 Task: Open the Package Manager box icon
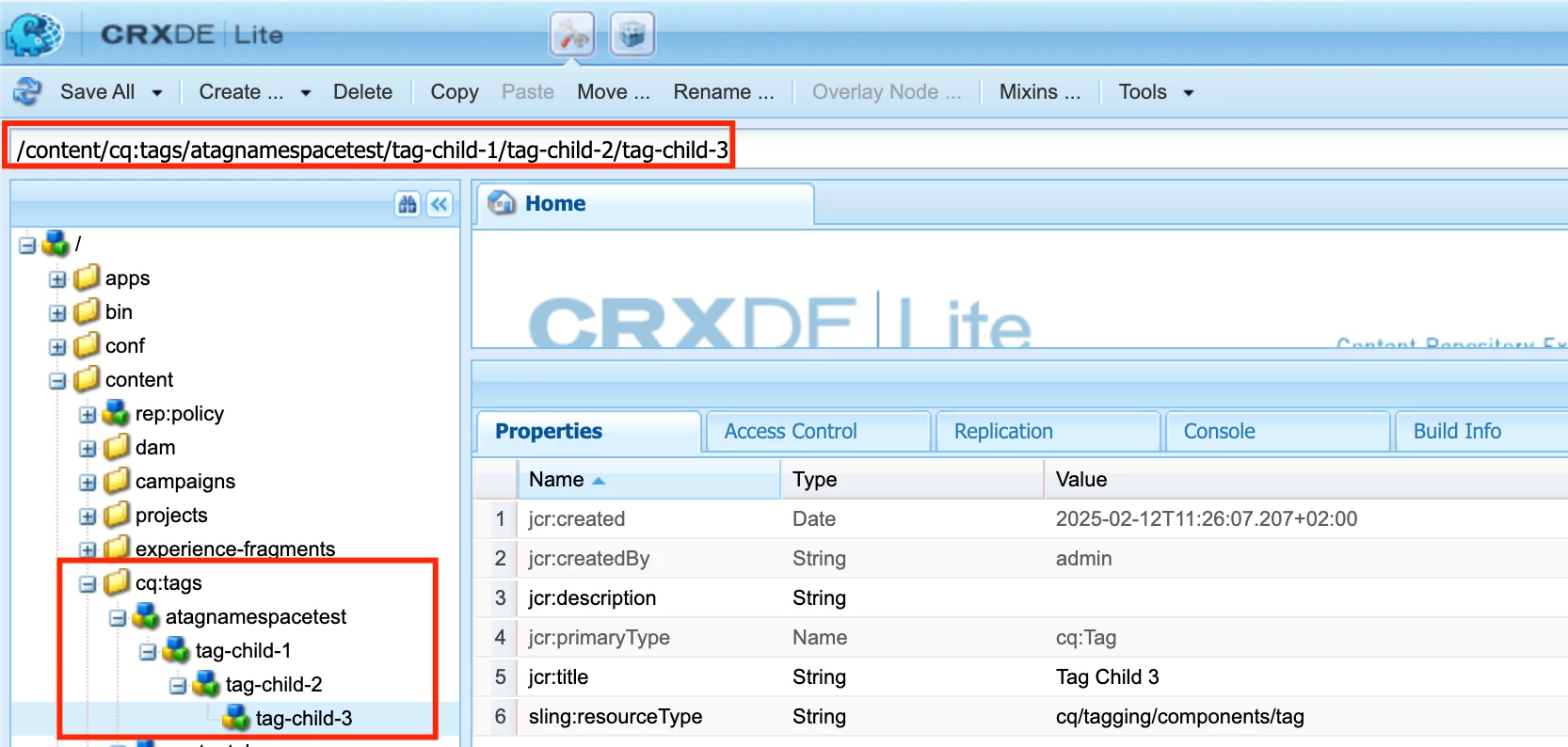[x=632, y=35]
